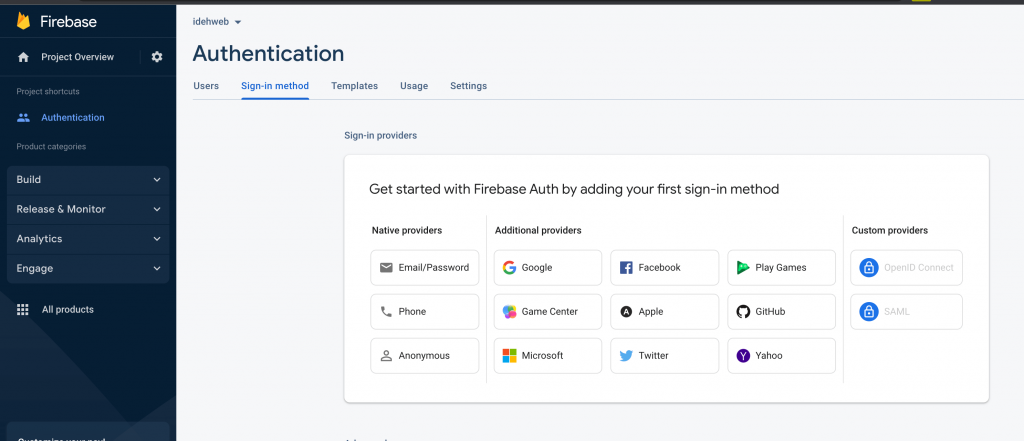Viewport: 1024px width, 441px height.
Task: Expand the Build category
Action: click(x=88, y=180)
